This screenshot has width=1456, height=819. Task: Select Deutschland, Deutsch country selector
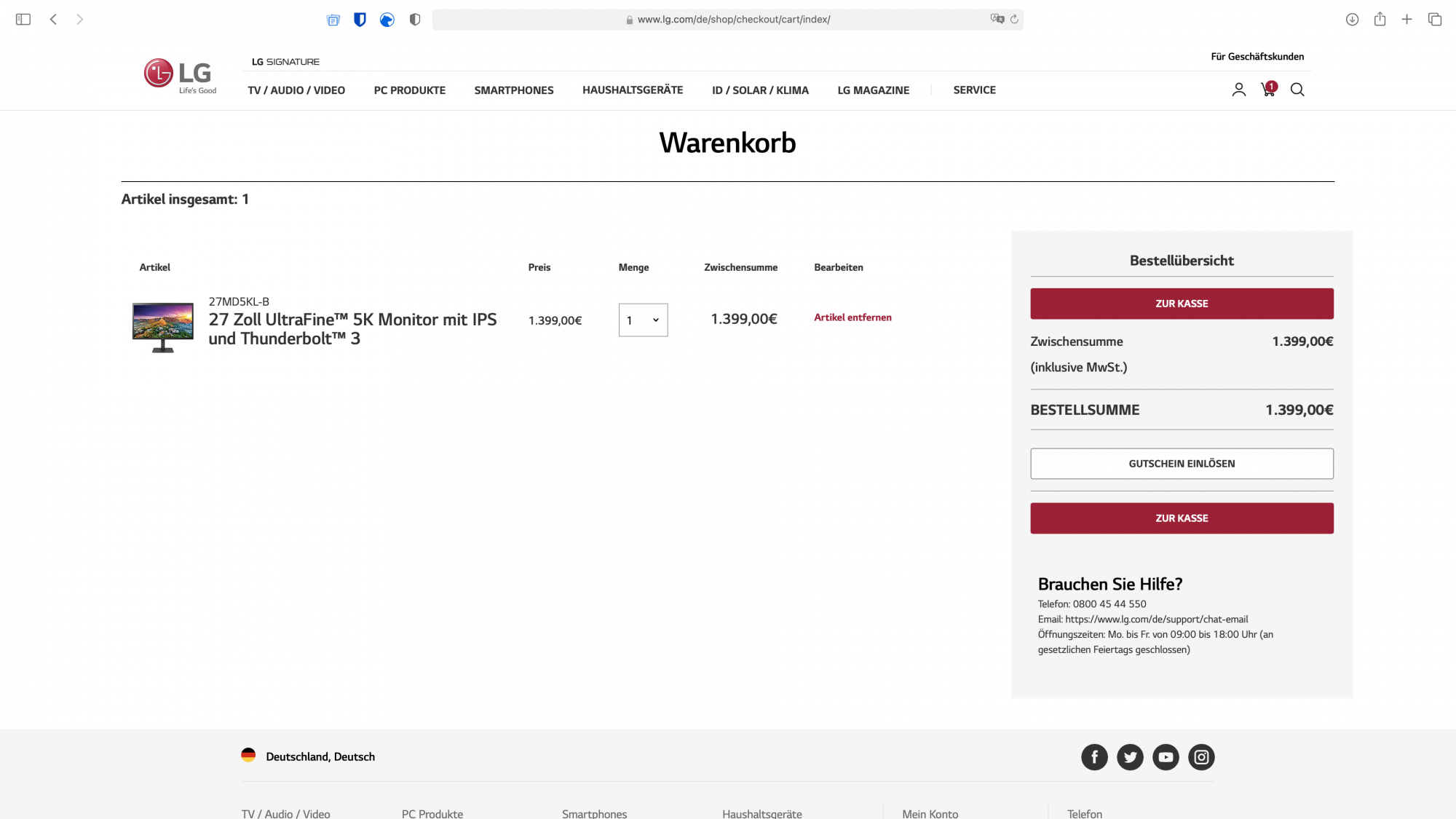[309, 756]
